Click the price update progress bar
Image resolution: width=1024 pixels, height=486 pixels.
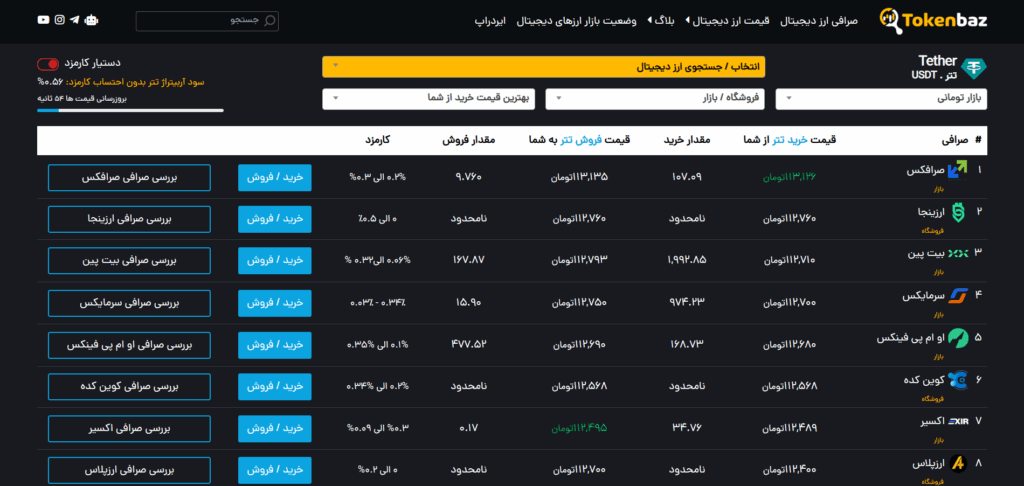click(x=131, y=110)
